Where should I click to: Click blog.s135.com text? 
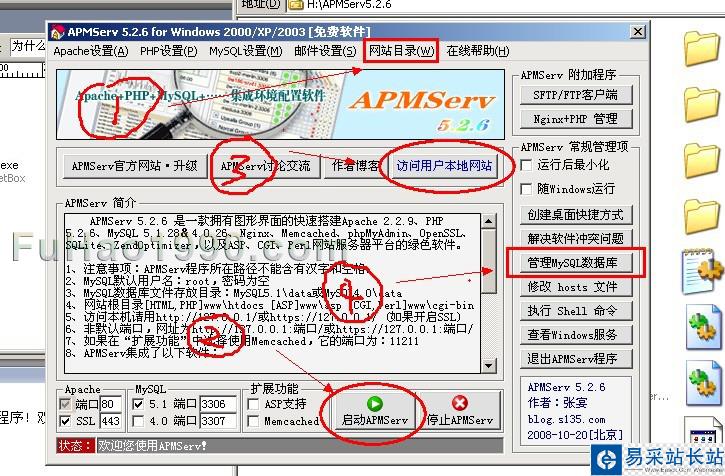point(566,419)
